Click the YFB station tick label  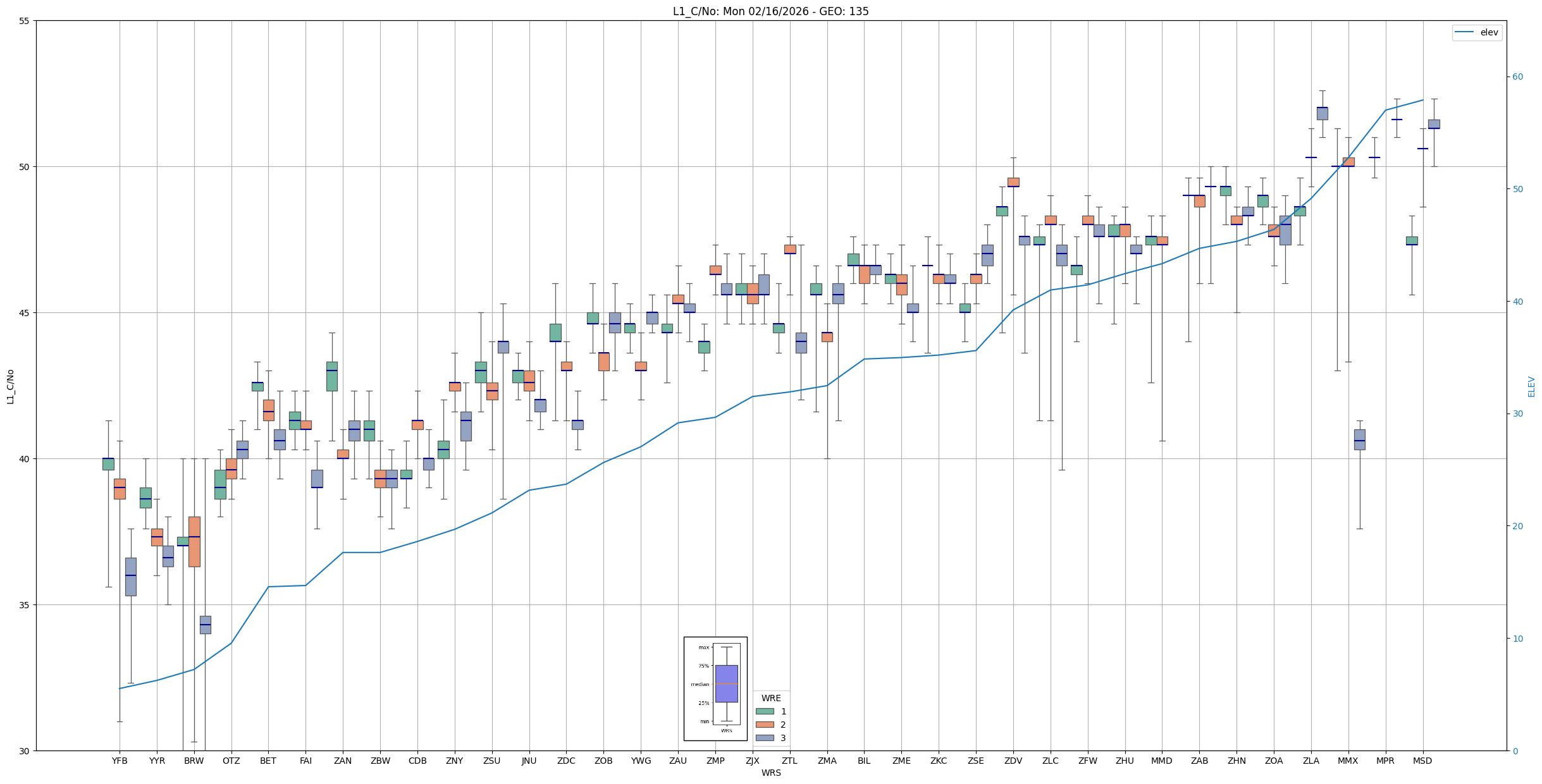[x=120, y=761]
